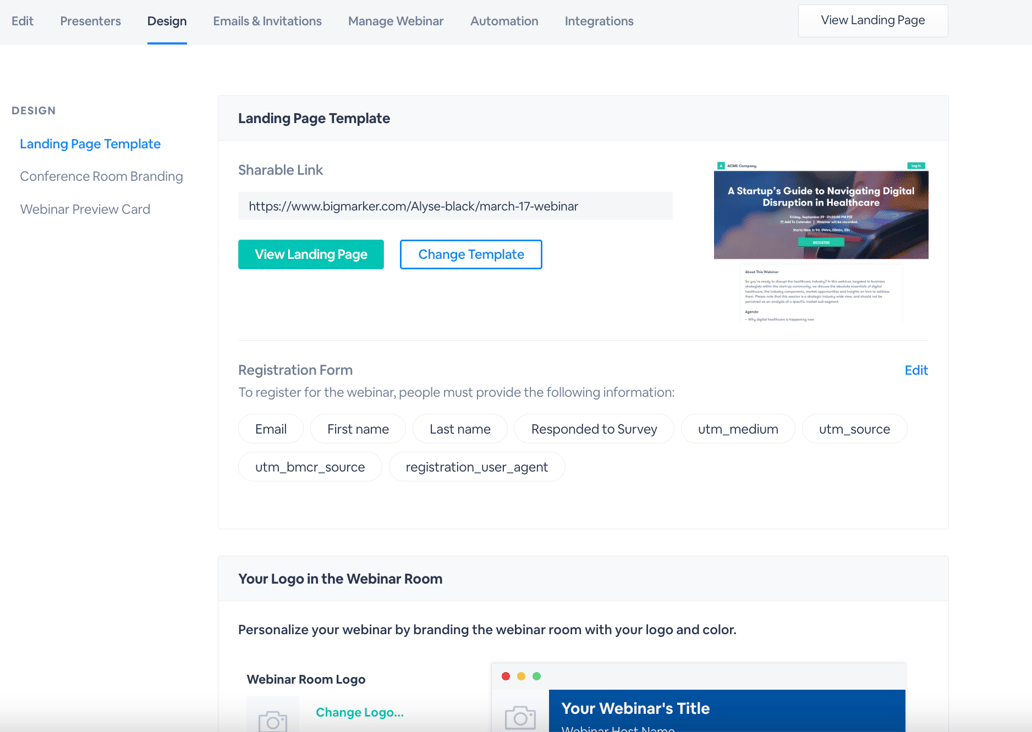Click the red dot in the browser mockup
The width and height of the screenshot is (1032, 732).
[x=506, y=676]
